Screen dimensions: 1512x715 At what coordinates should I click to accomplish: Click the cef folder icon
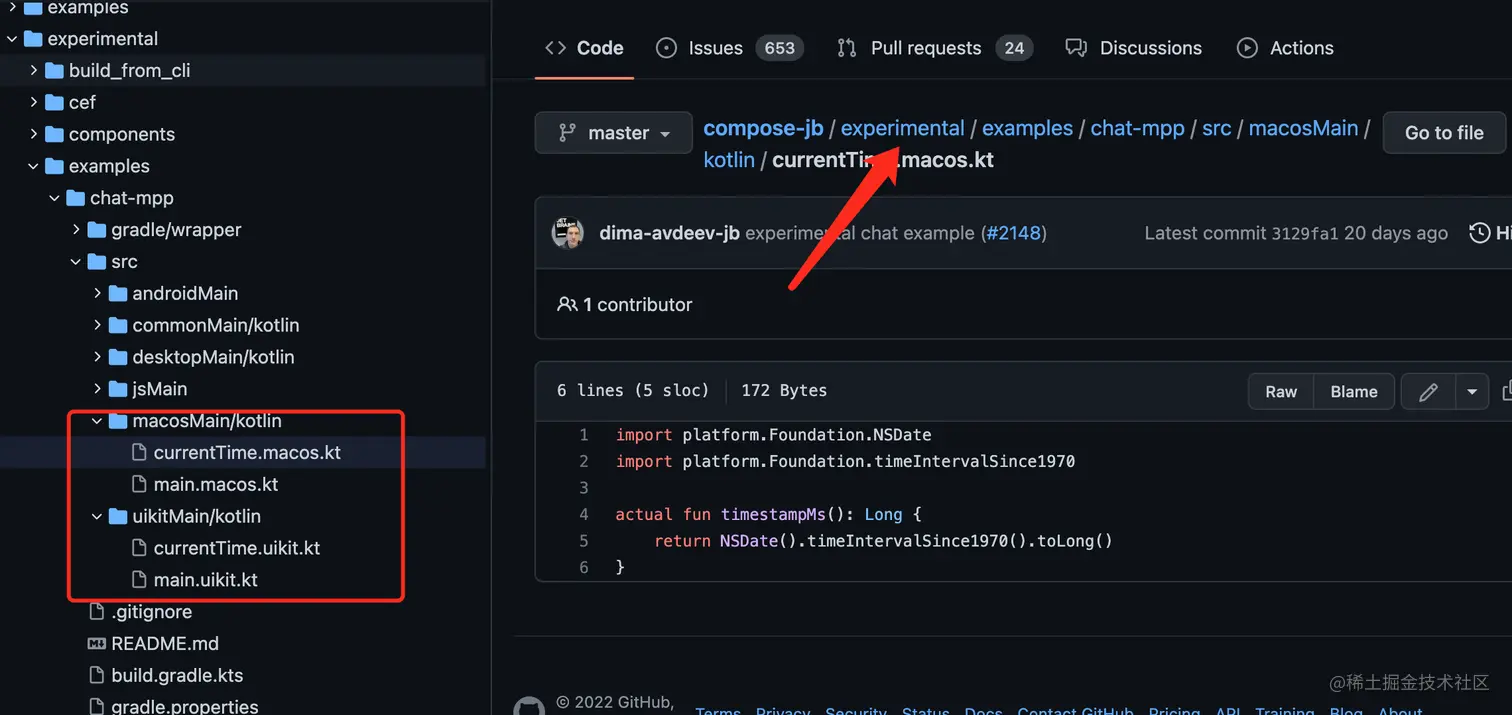point(54,103)
